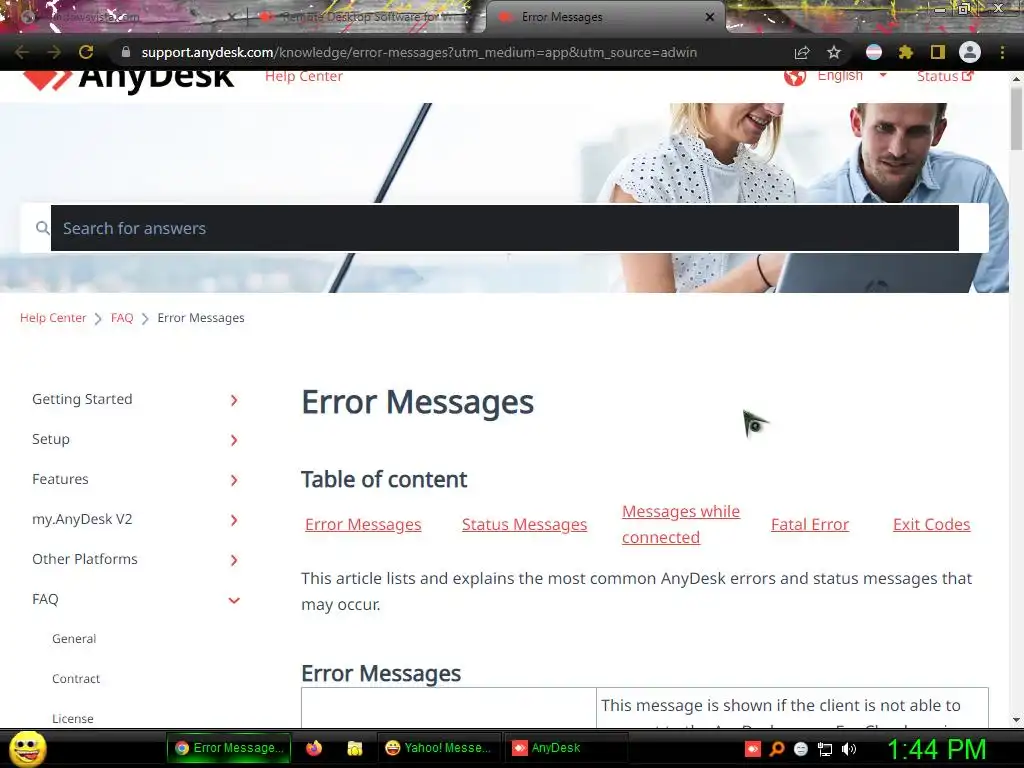
Task: Go to FAQ in breadcrumb
Action: (x=122, y=317)
